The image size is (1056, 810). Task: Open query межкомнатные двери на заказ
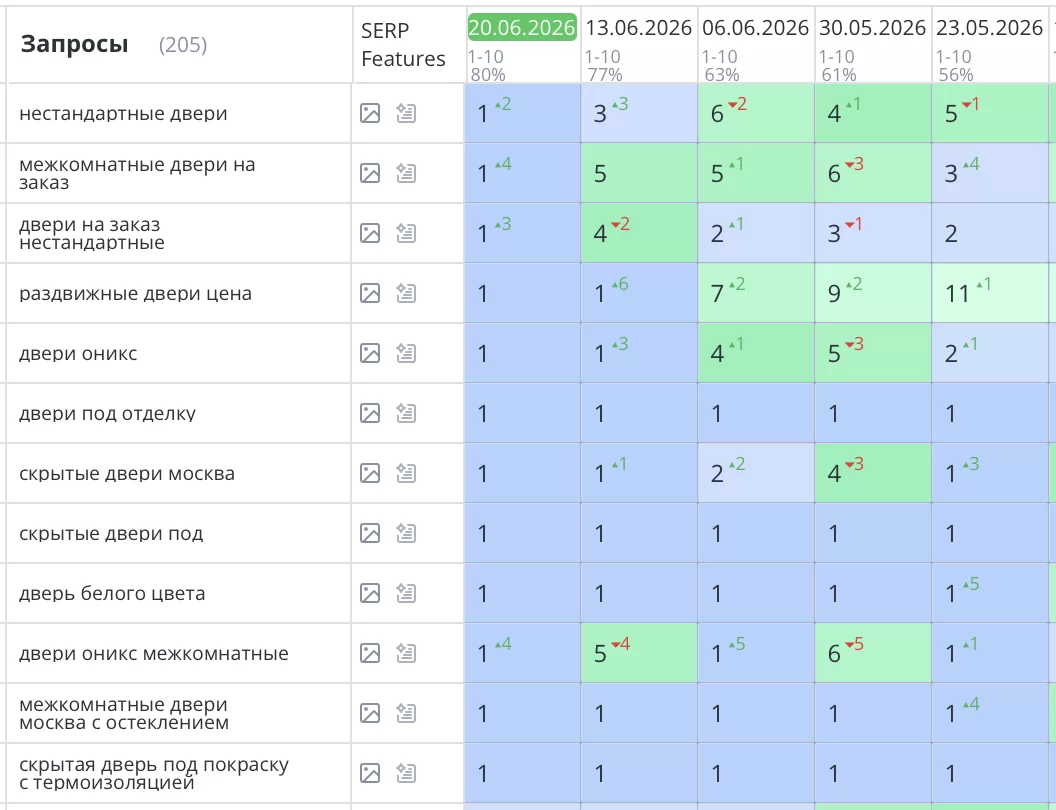tap(137, 173)
